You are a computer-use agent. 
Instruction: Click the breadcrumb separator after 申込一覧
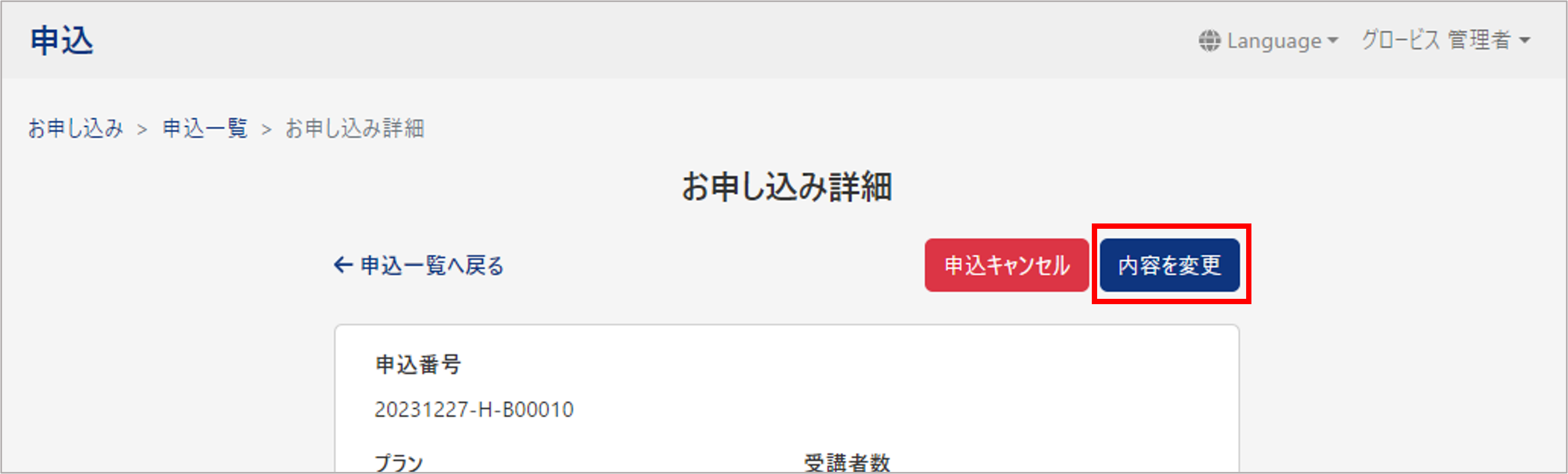266,130
